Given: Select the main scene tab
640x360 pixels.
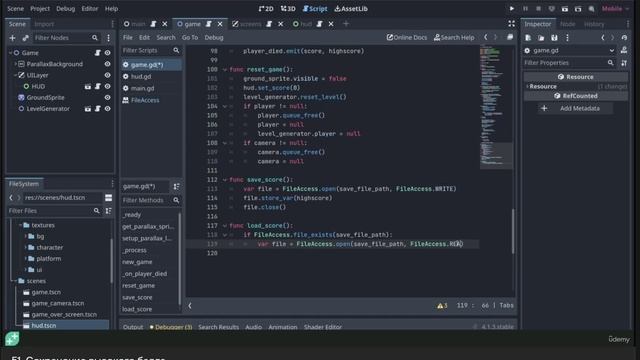Looking at the screenshot, I should 138,24.
